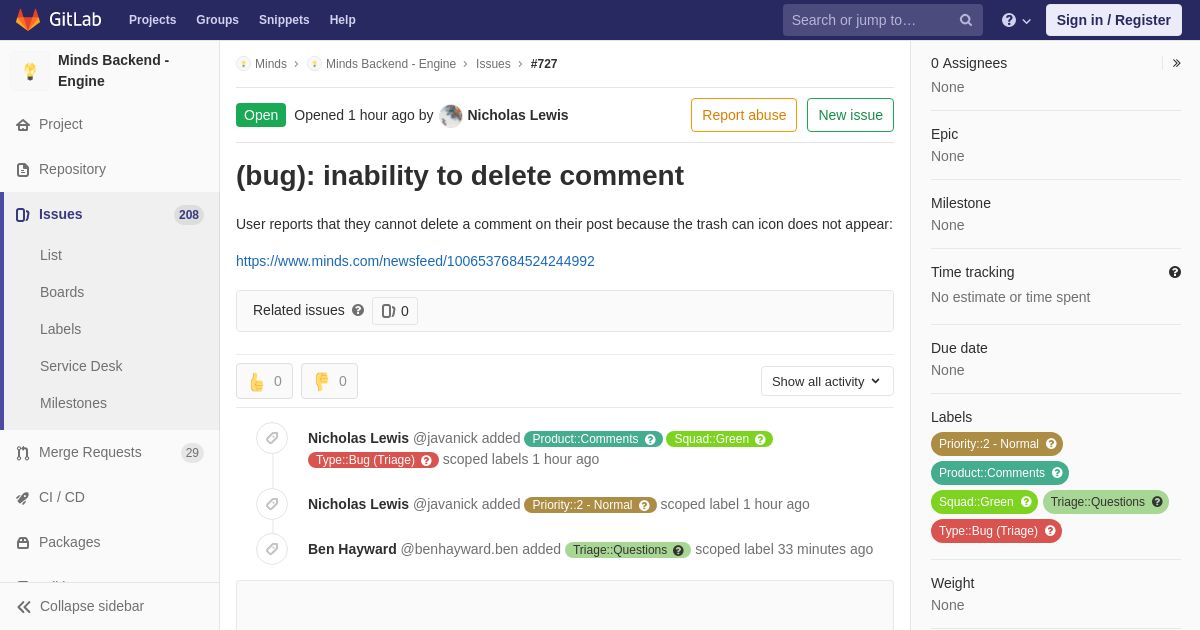Click the New issue button
Image resolution: width=1200 pixels, height=630 pixels.
point(850,115)
